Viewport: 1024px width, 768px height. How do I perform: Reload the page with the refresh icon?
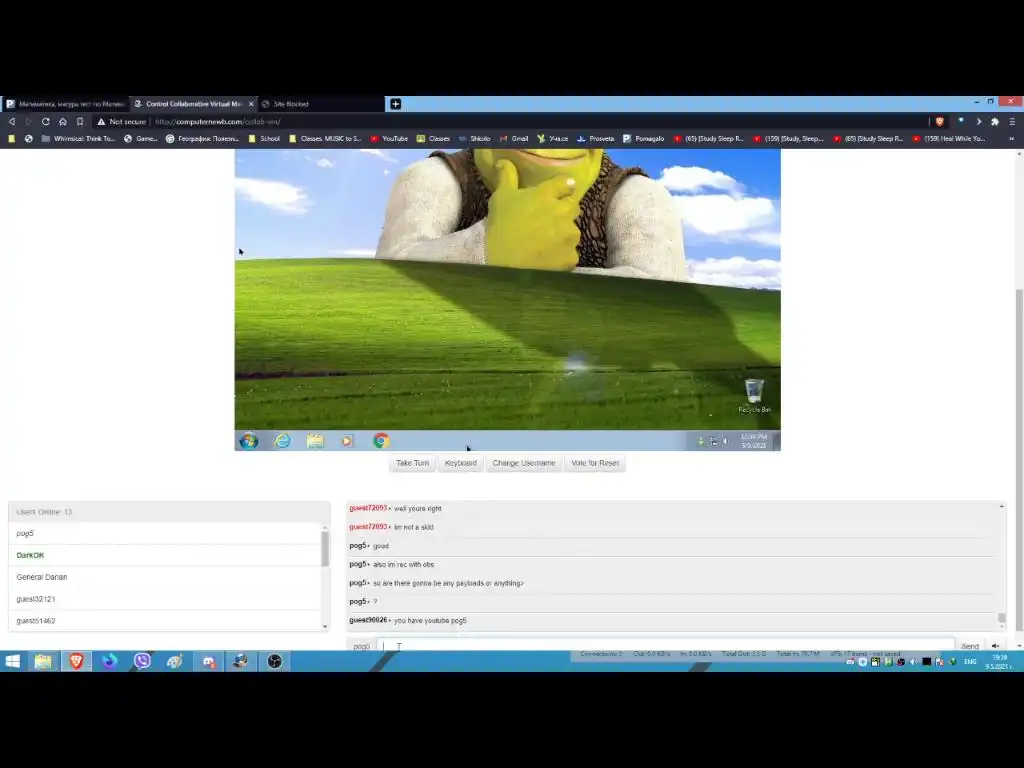[46, 121]
